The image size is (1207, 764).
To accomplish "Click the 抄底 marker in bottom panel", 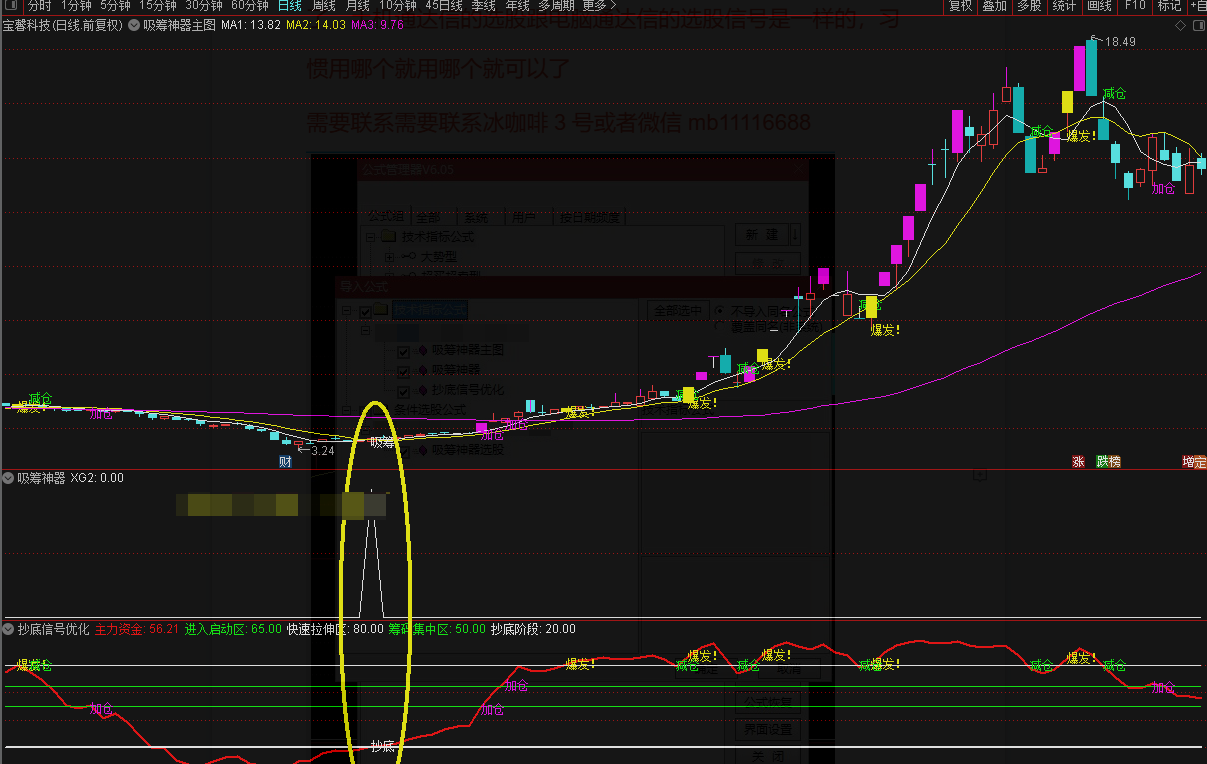I will click(383, 746).
